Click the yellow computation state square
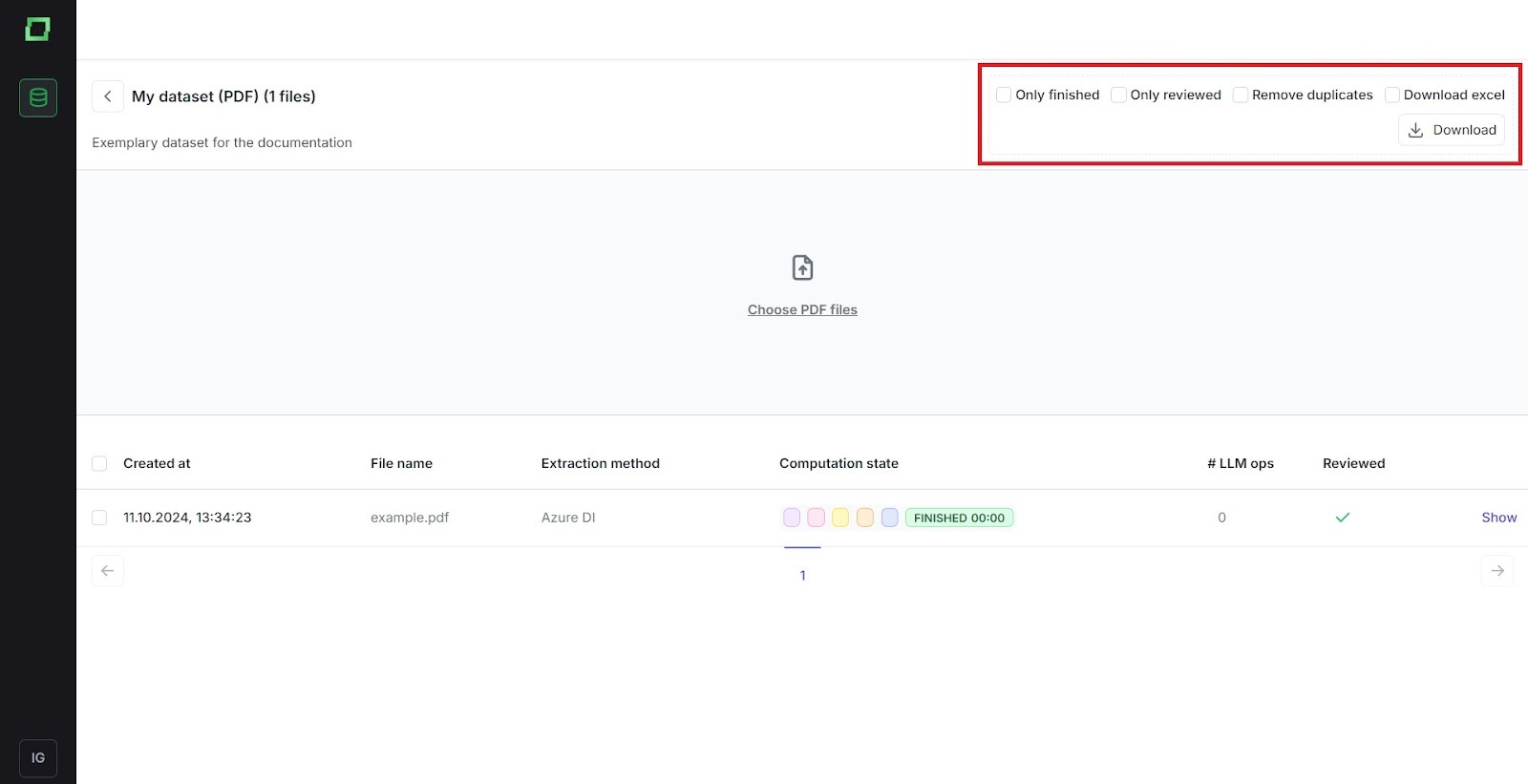This screenshot has width=1528, height=784. point(840,518)
